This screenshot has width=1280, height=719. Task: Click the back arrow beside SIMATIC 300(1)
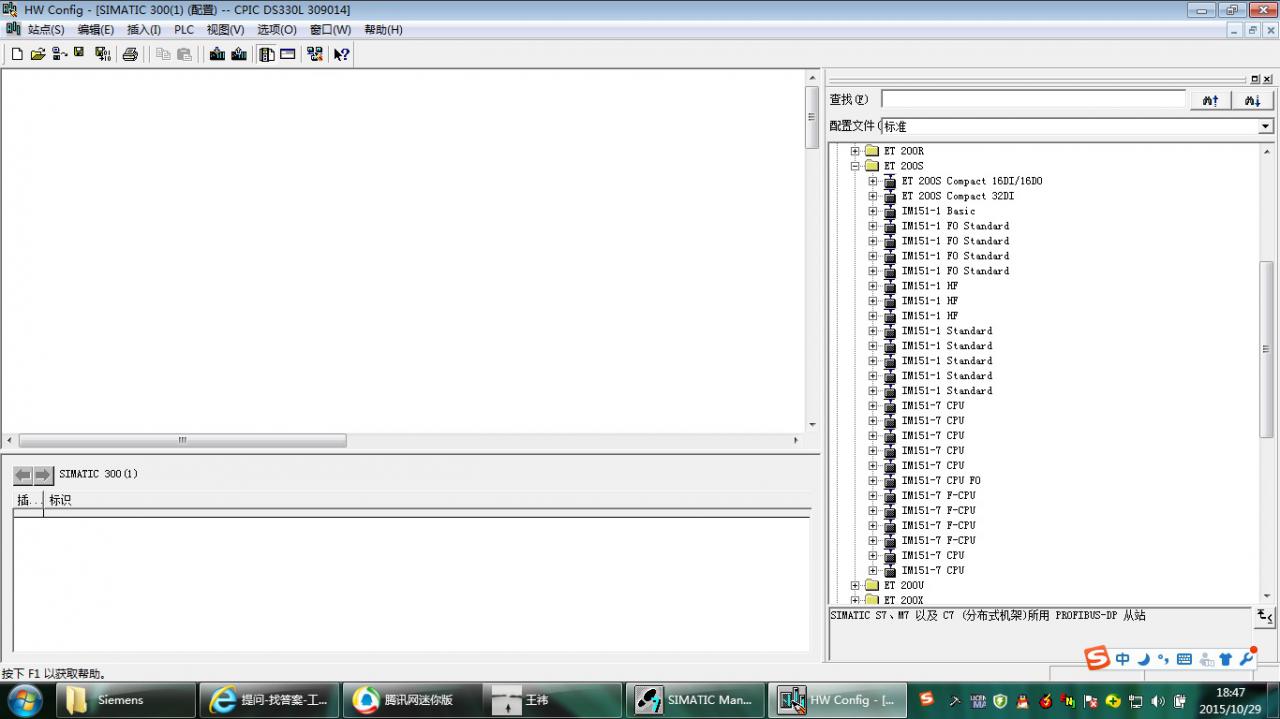[x=23, y=475]
